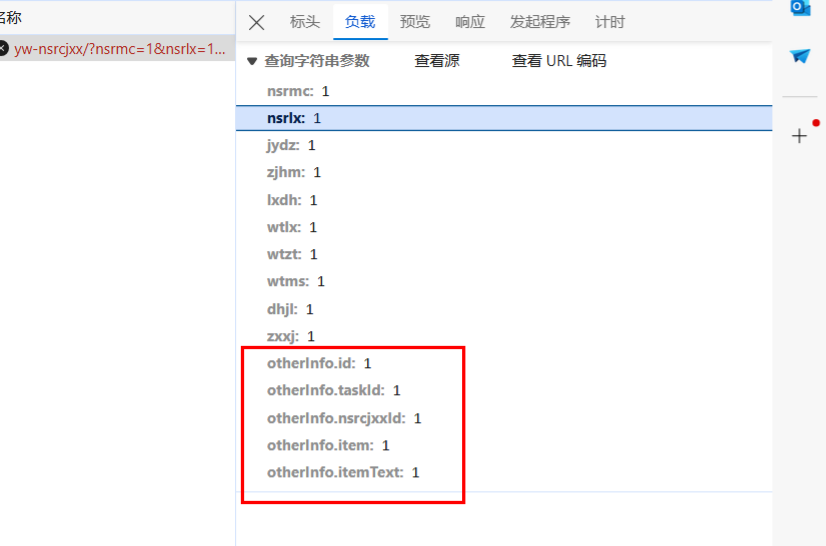
Task: Select the zjhm parameter row
Action: [x=504, y=172]
